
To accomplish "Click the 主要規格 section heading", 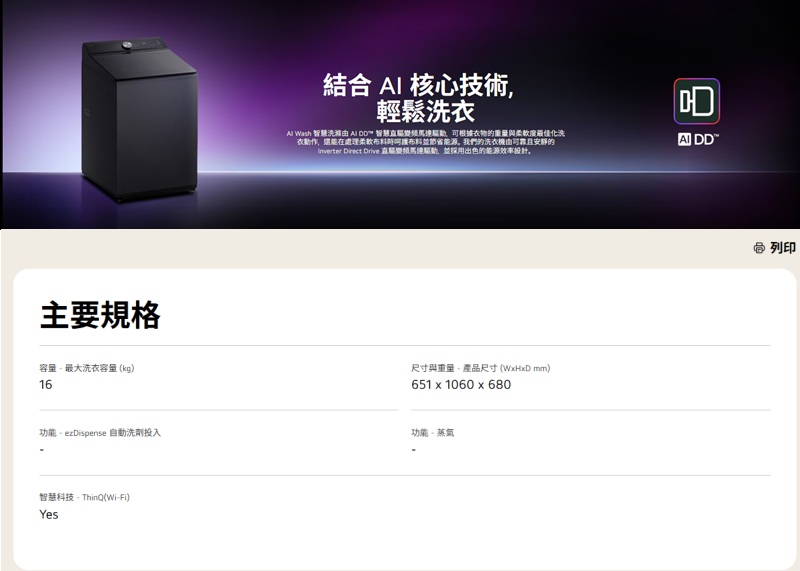I will 100,315.
